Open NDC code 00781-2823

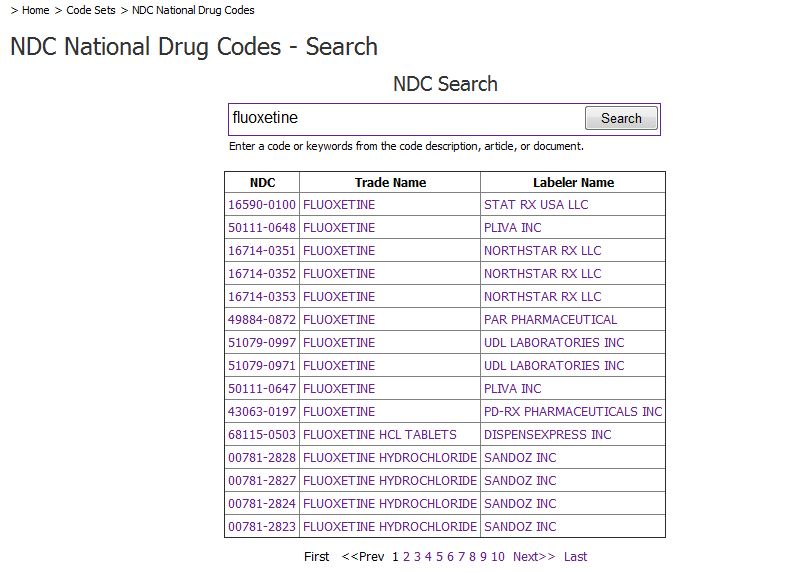pos(262,527)
